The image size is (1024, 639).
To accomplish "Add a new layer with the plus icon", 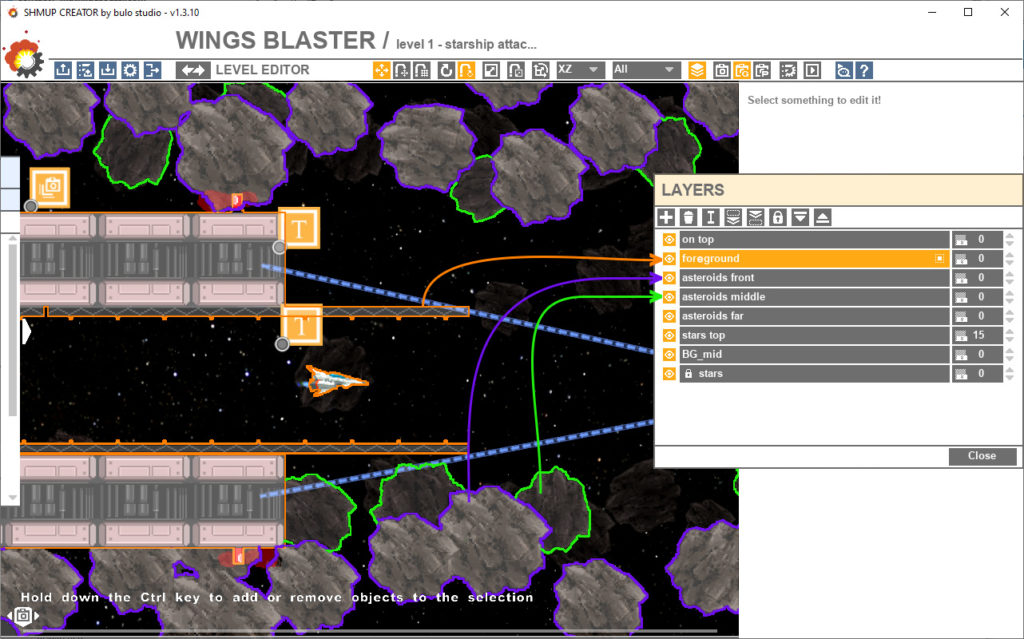I will click(666, 217).
